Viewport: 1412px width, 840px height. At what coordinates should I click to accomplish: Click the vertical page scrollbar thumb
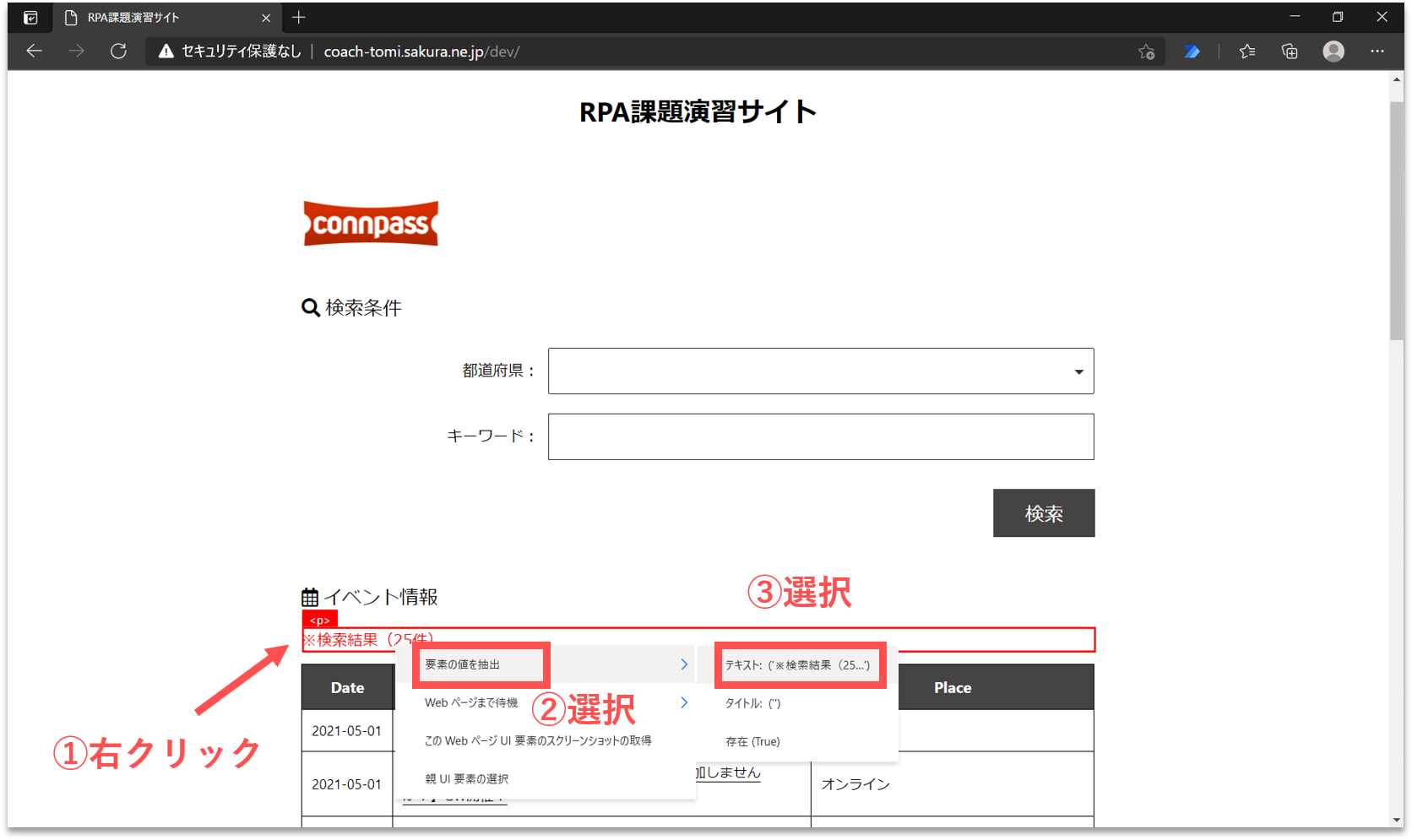1397,219
